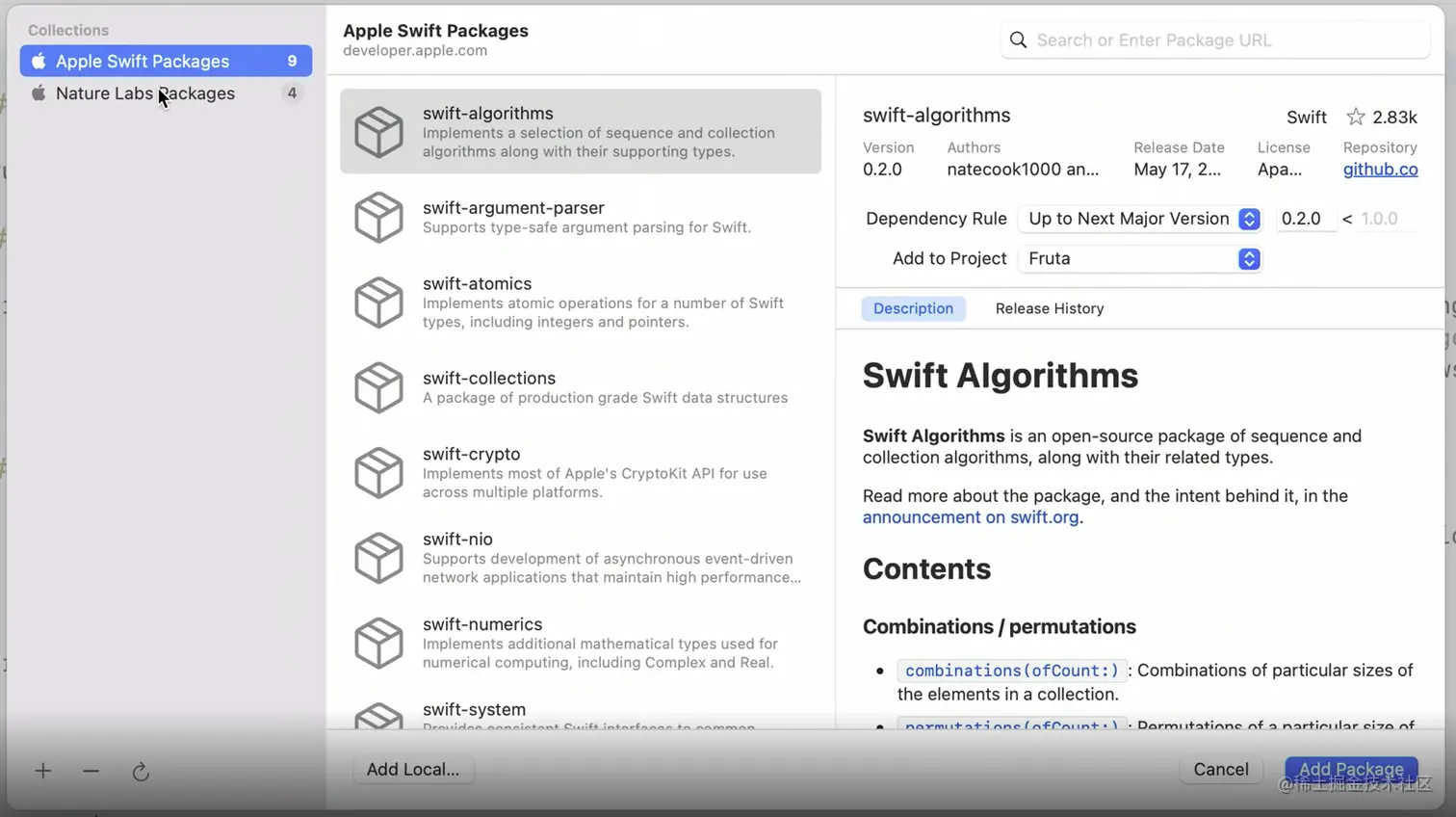The height and width of the screenshot is (817, 1456).
Task: Select the Apple Swift Packages collection
Action: tap(166, 61)
